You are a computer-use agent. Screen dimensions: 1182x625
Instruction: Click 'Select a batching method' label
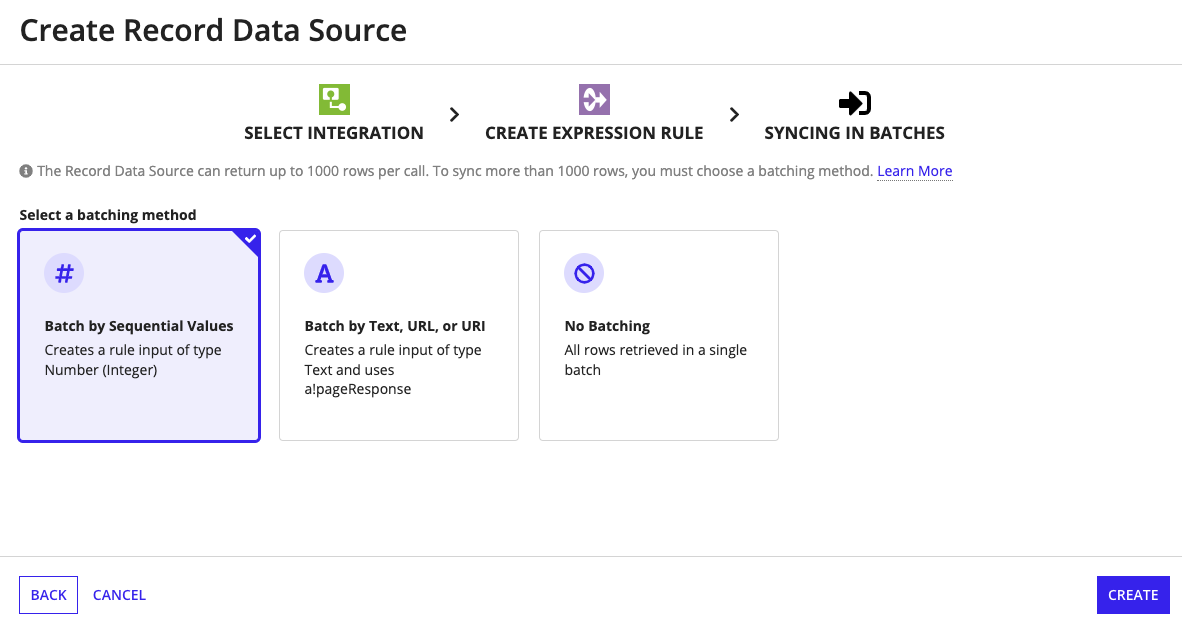(108, 215)
